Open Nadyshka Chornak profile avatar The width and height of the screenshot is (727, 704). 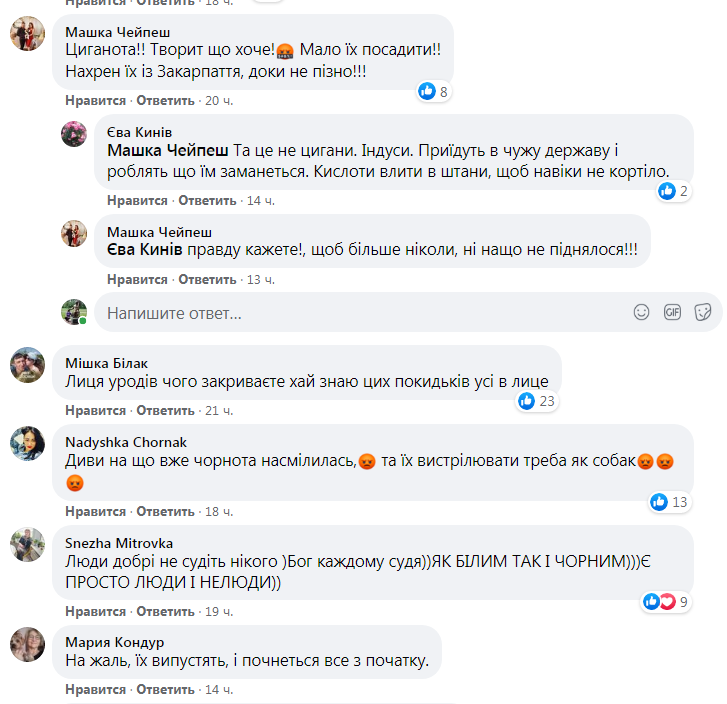[x=27, y=443]
